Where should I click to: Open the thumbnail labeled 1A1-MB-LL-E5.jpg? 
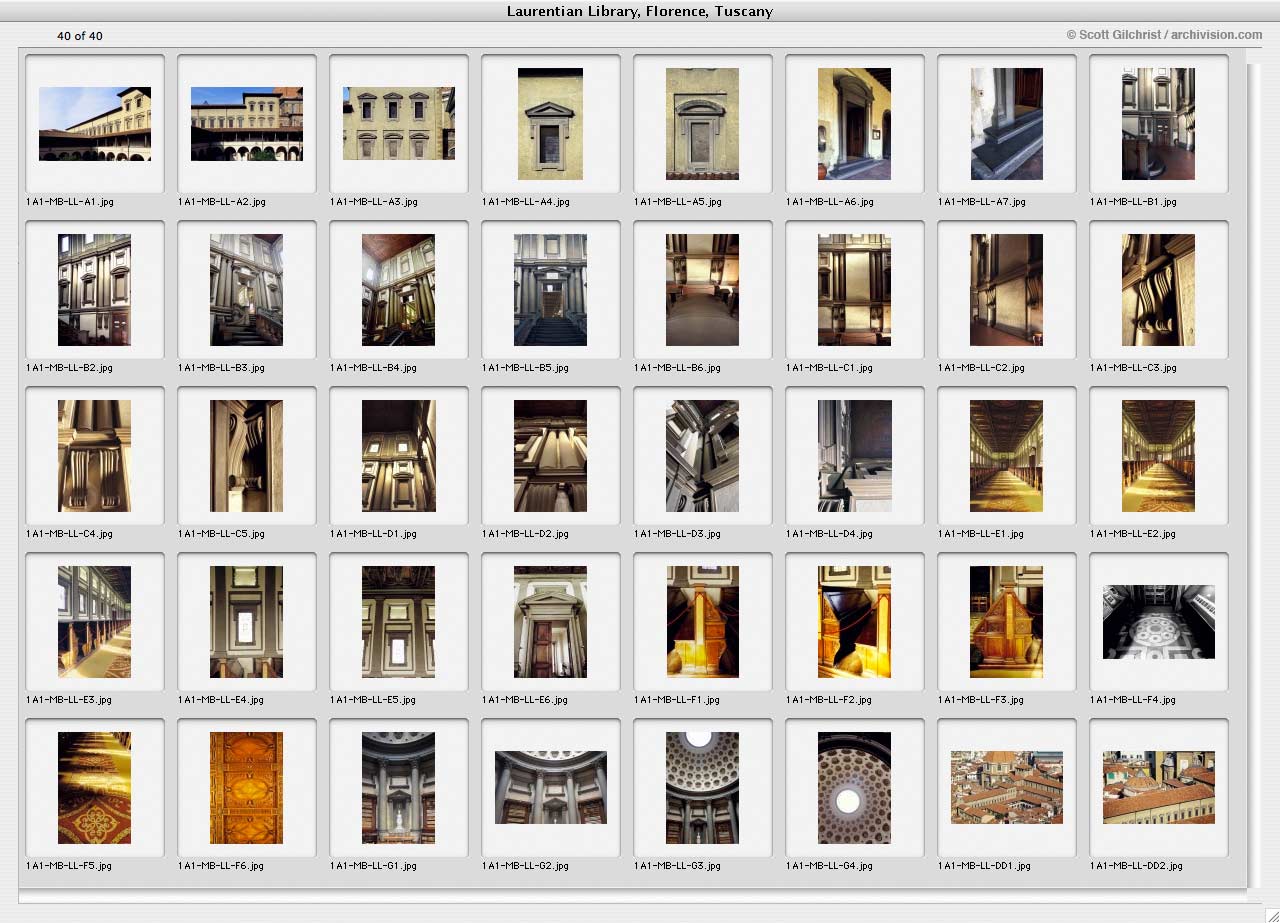[399, 622]
